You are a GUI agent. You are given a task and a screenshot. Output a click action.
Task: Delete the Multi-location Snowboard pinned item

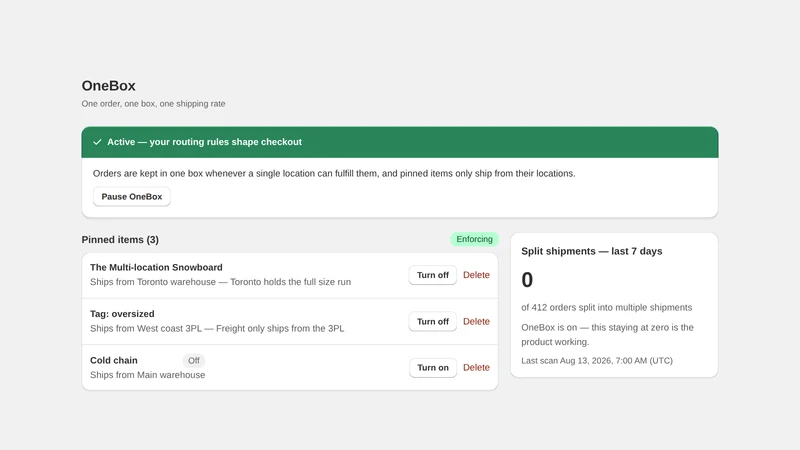point(476,275)
